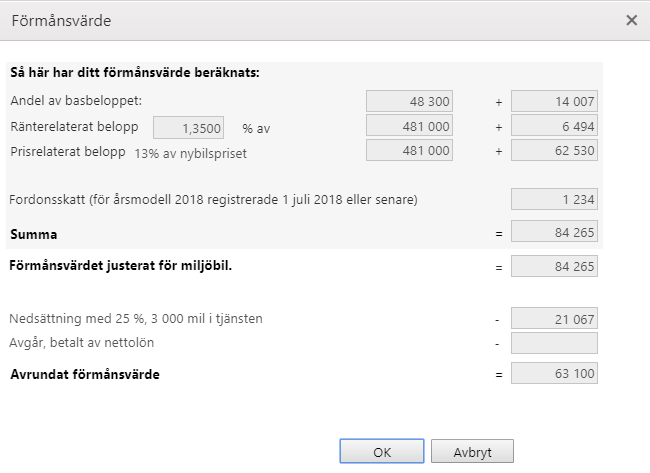Screen dimensions: 650x473
Task: Focus the empty Avgår betalt av nettolön field
Action: [554, 343]
